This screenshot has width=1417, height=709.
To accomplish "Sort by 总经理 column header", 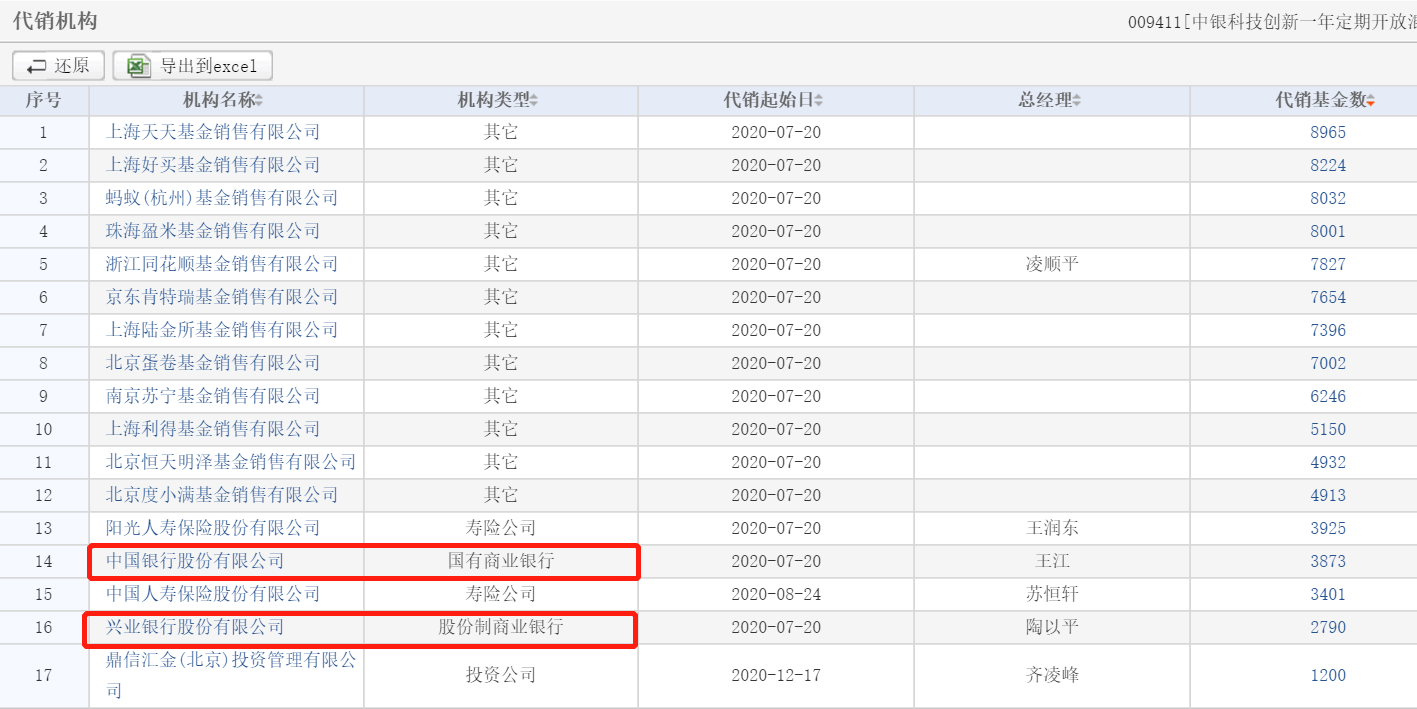I will point(1052,100).
